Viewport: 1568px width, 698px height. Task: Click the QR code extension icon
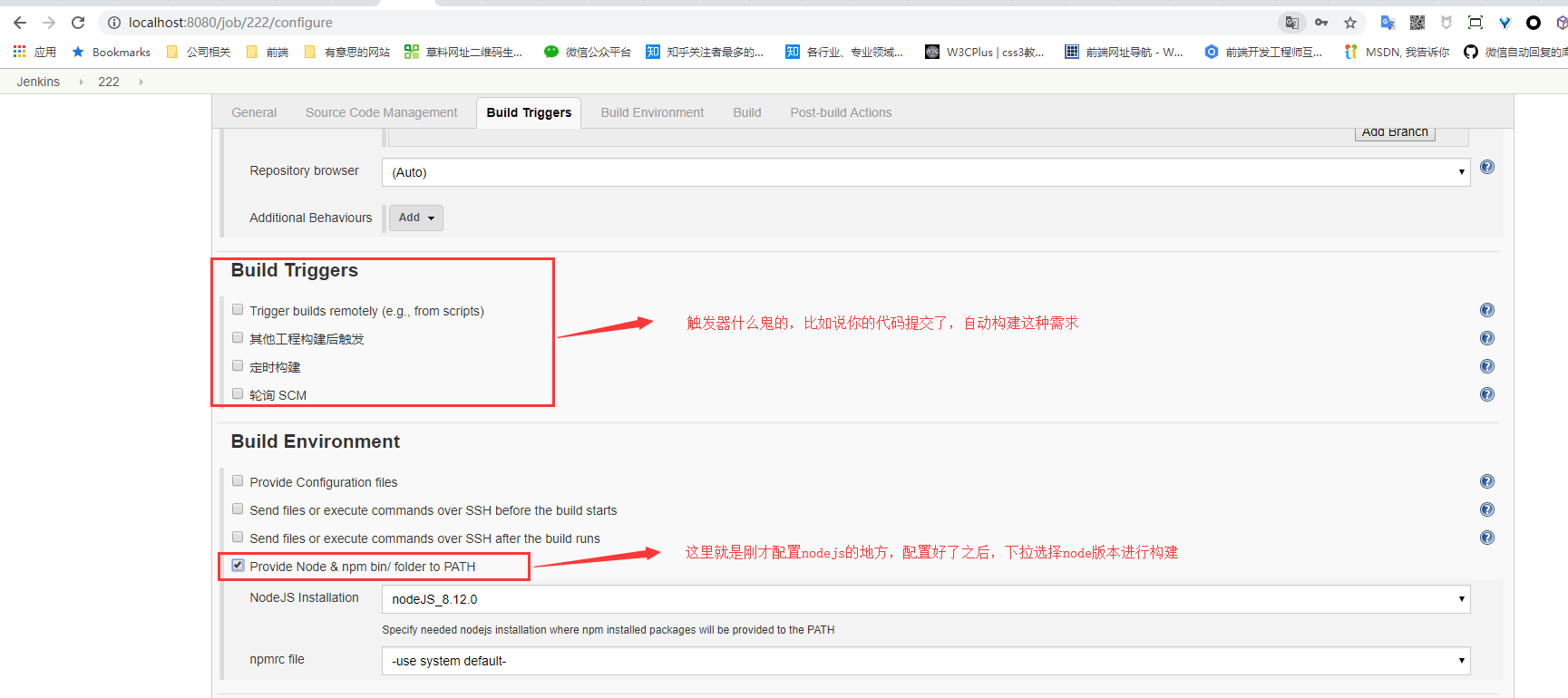[1417, 23]
